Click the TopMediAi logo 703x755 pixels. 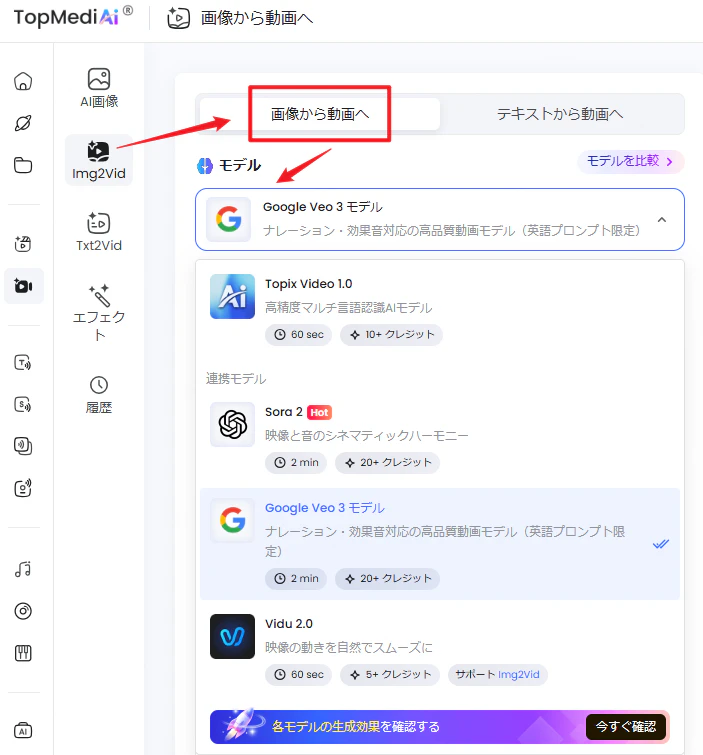(73, 17)
